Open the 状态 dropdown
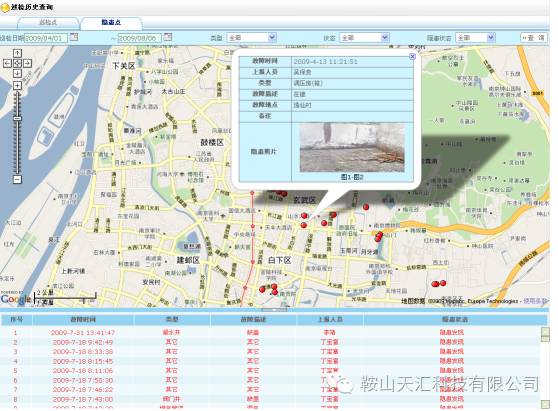Screen dimensions: 558x411 coord(364,37)
